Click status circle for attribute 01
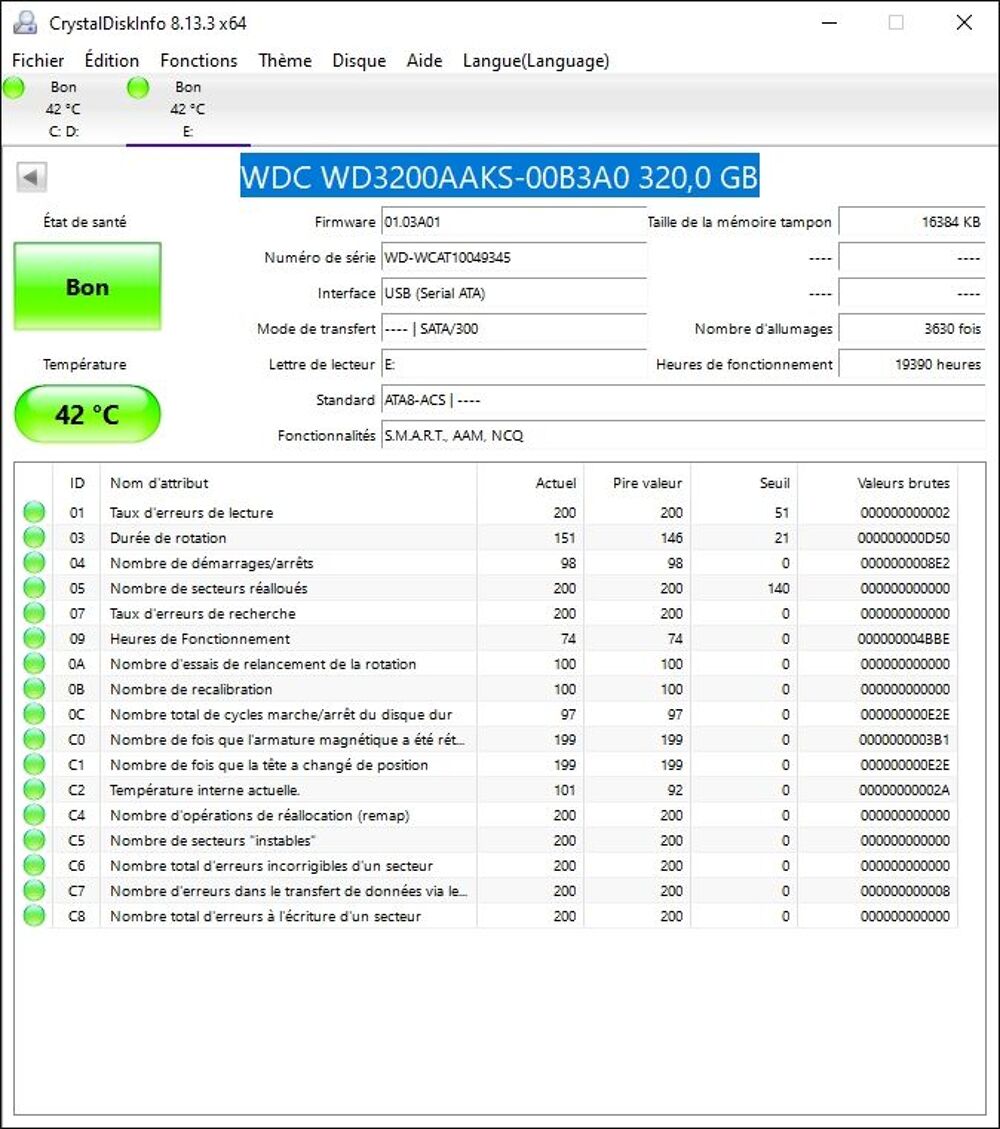 point(34,512)
